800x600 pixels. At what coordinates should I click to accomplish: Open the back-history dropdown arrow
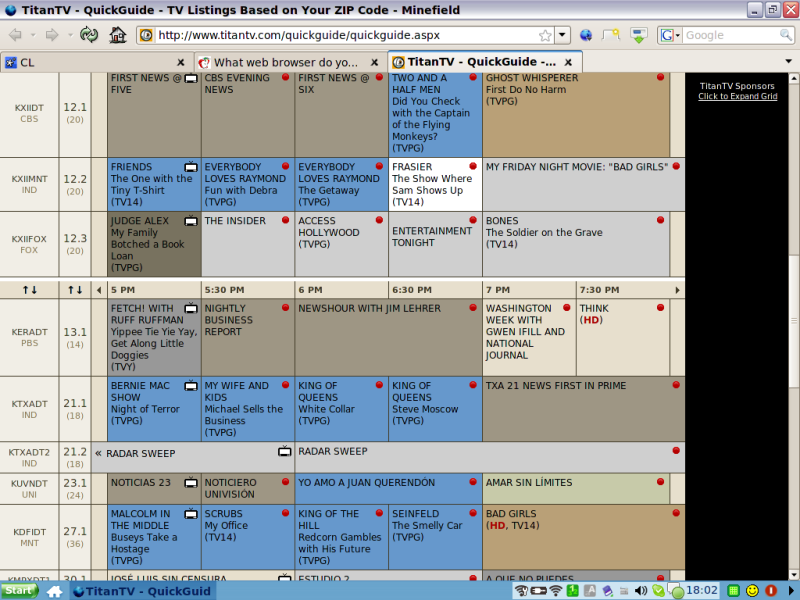point(33,35)
